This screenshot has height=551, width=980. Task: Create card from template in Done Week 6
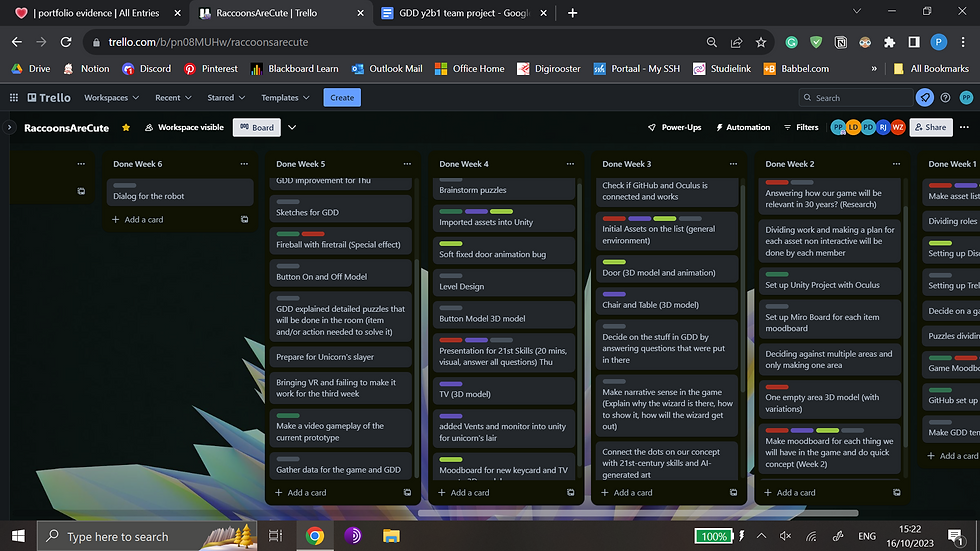tap(244, 219)
